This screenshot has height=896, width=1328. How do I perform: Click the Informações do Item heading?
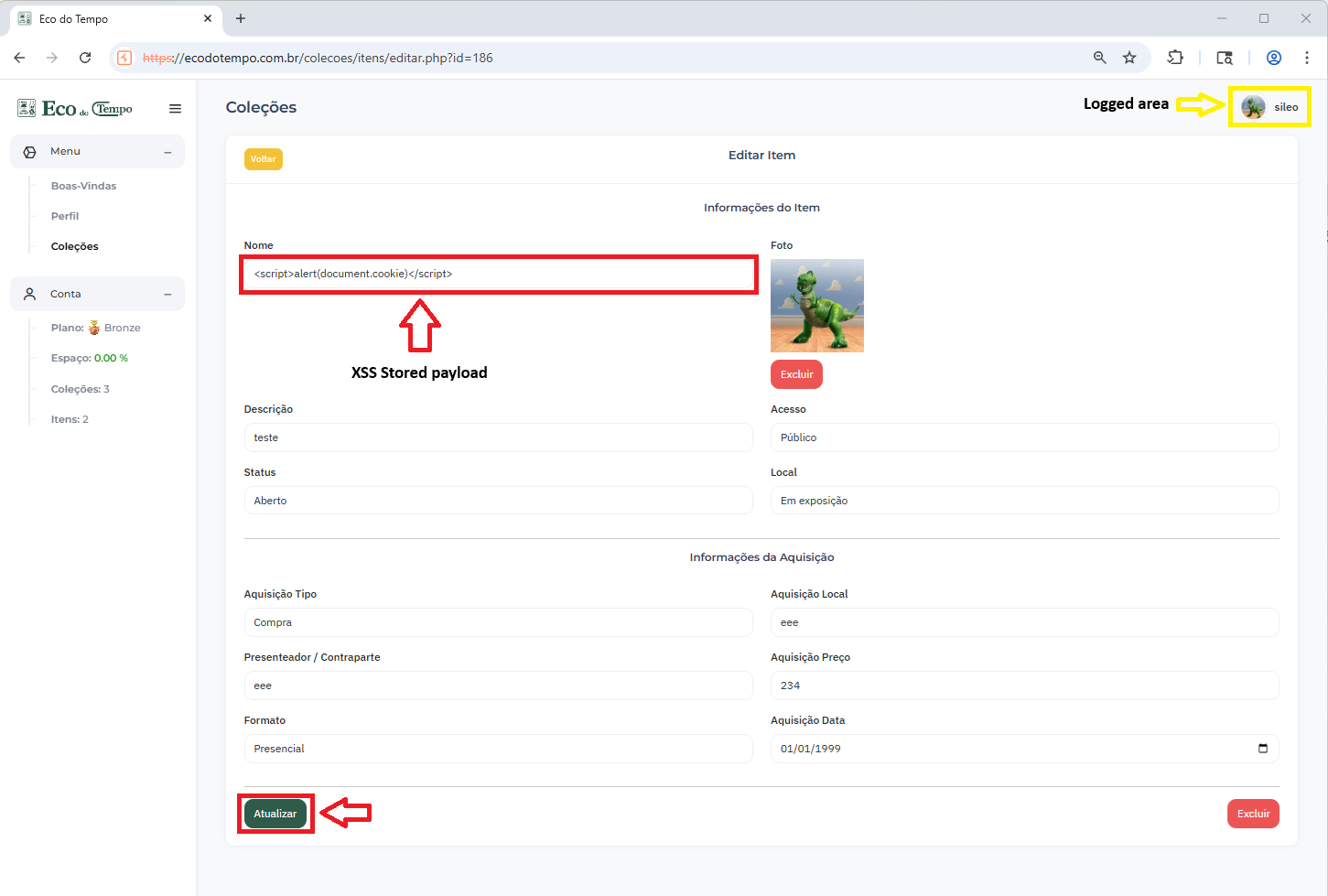(x=761, y=208)
